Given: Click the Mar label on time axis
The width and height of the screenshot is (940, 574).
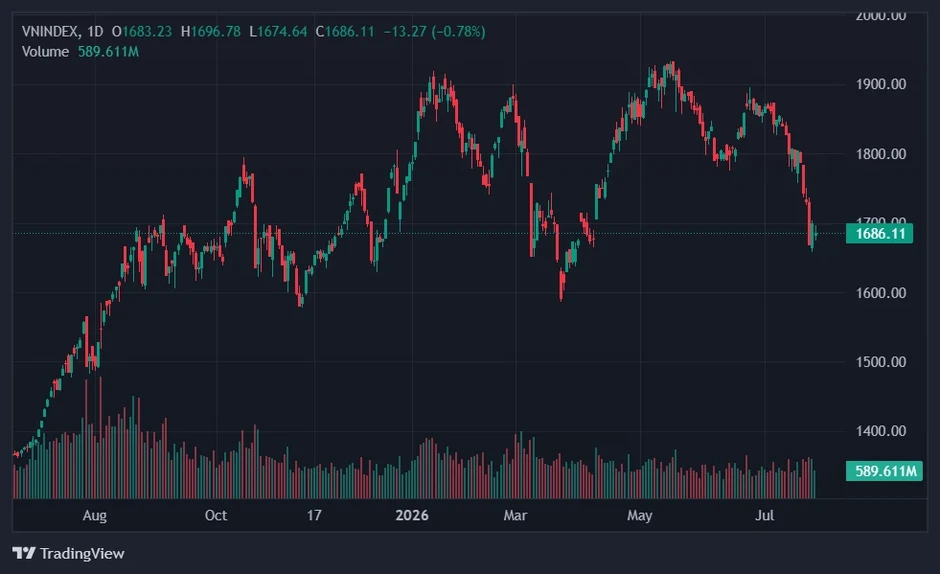Looking at the screenshot, I should (x=515, y=515).
